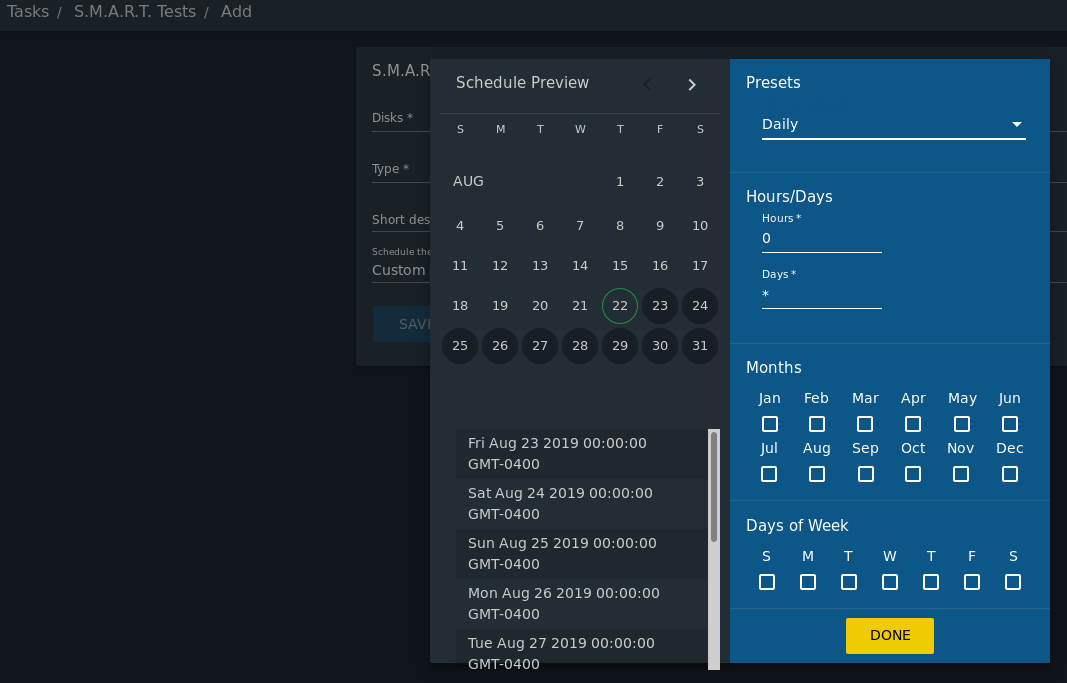The width and height of the screenshot is (1067, 683).
Task: Click the Schedule Preview heading
Action: coord(522,83)
